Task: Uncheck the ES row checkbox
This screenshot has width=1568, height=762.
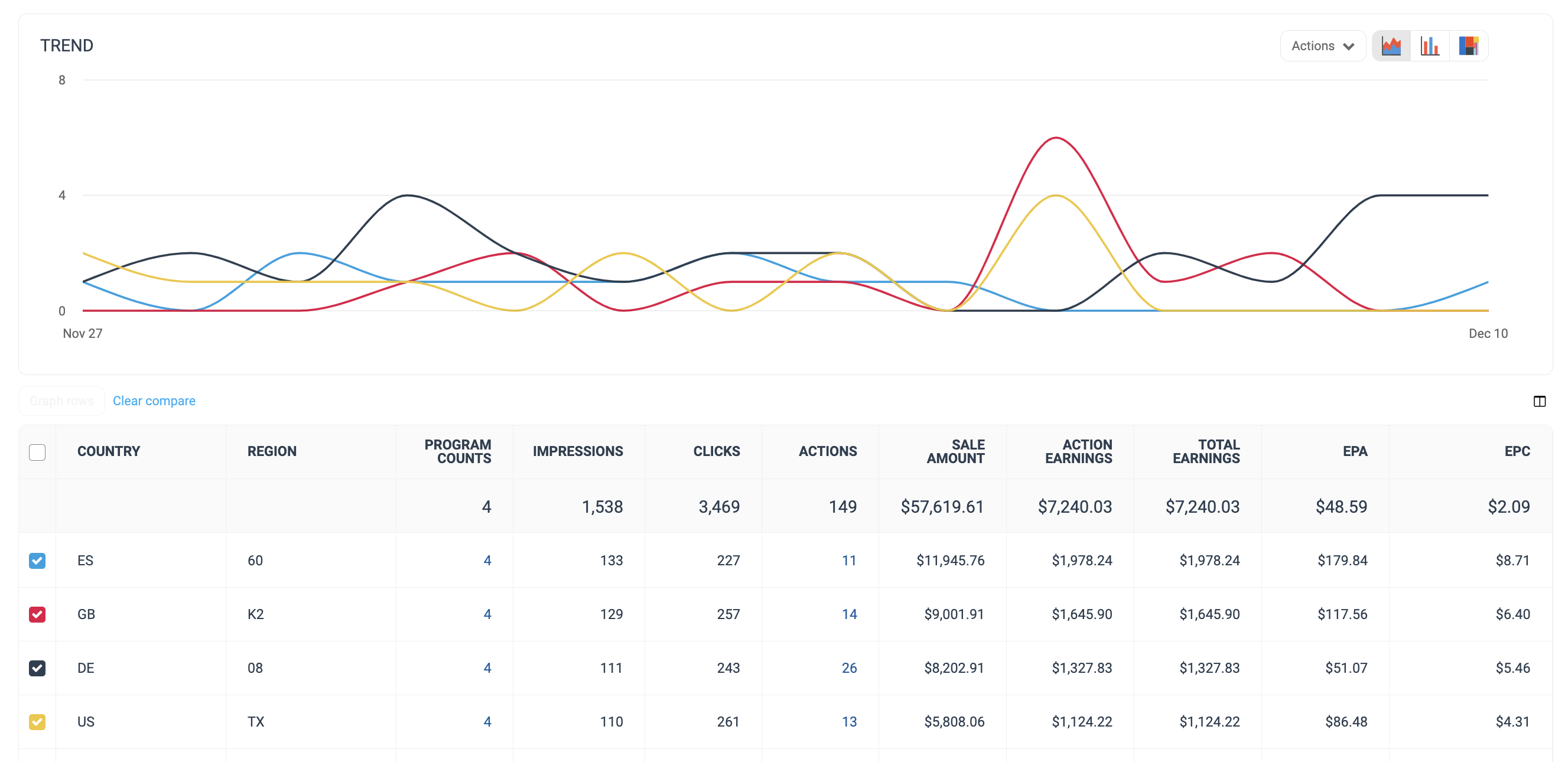Action: coord(37,561)
